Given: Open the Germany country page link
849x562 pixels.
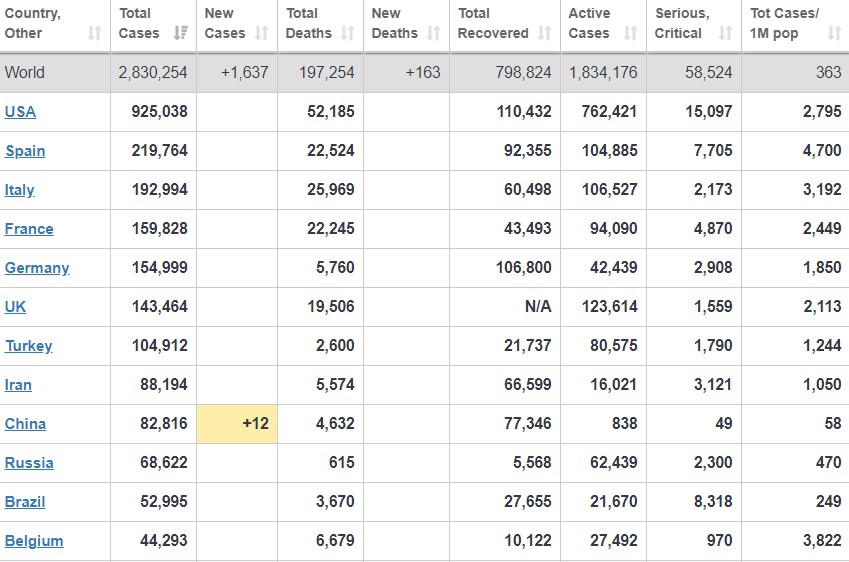Looking at the screenshot, I should click(37, 268).
